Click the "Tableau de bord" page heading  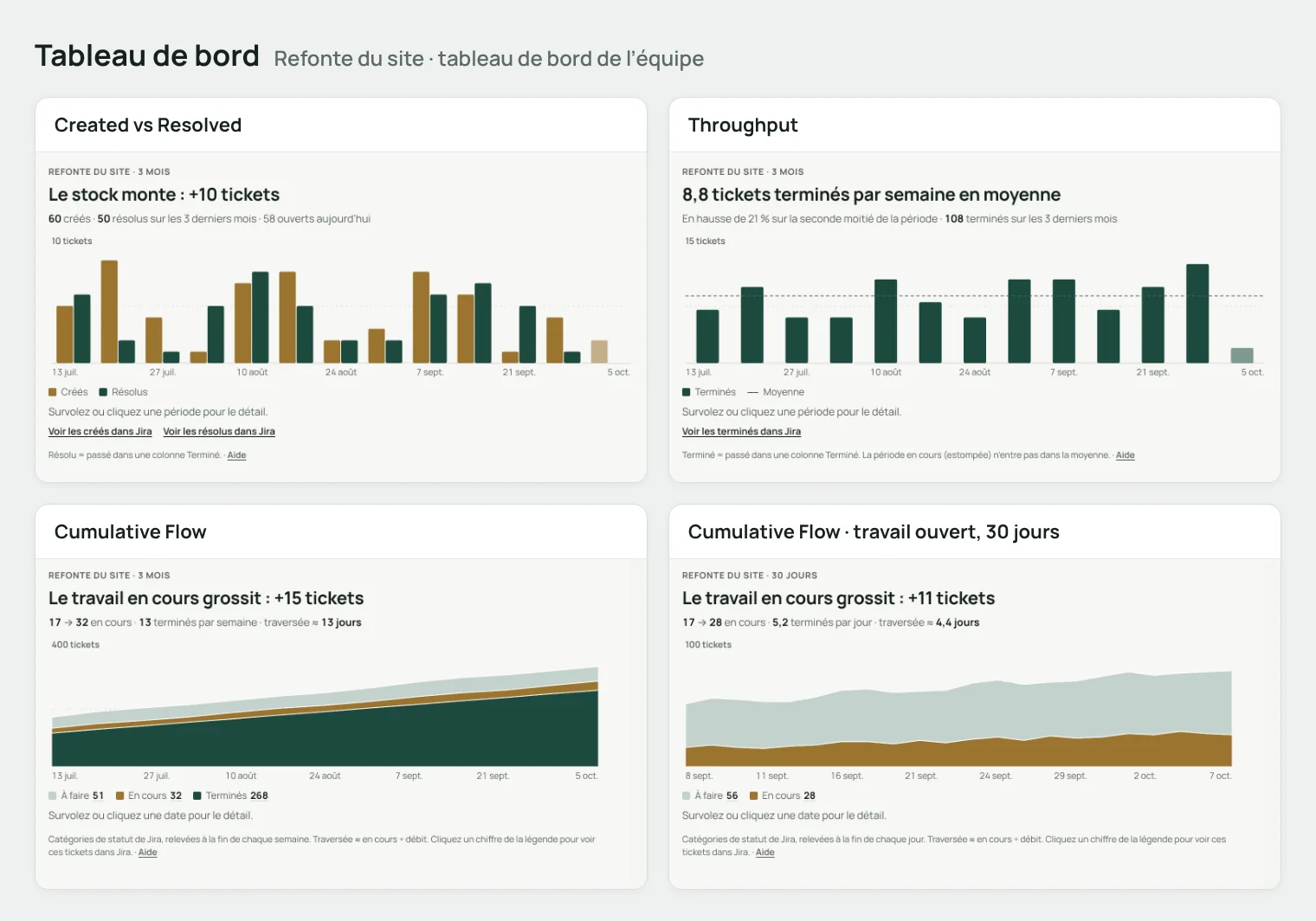coord(147,55)
